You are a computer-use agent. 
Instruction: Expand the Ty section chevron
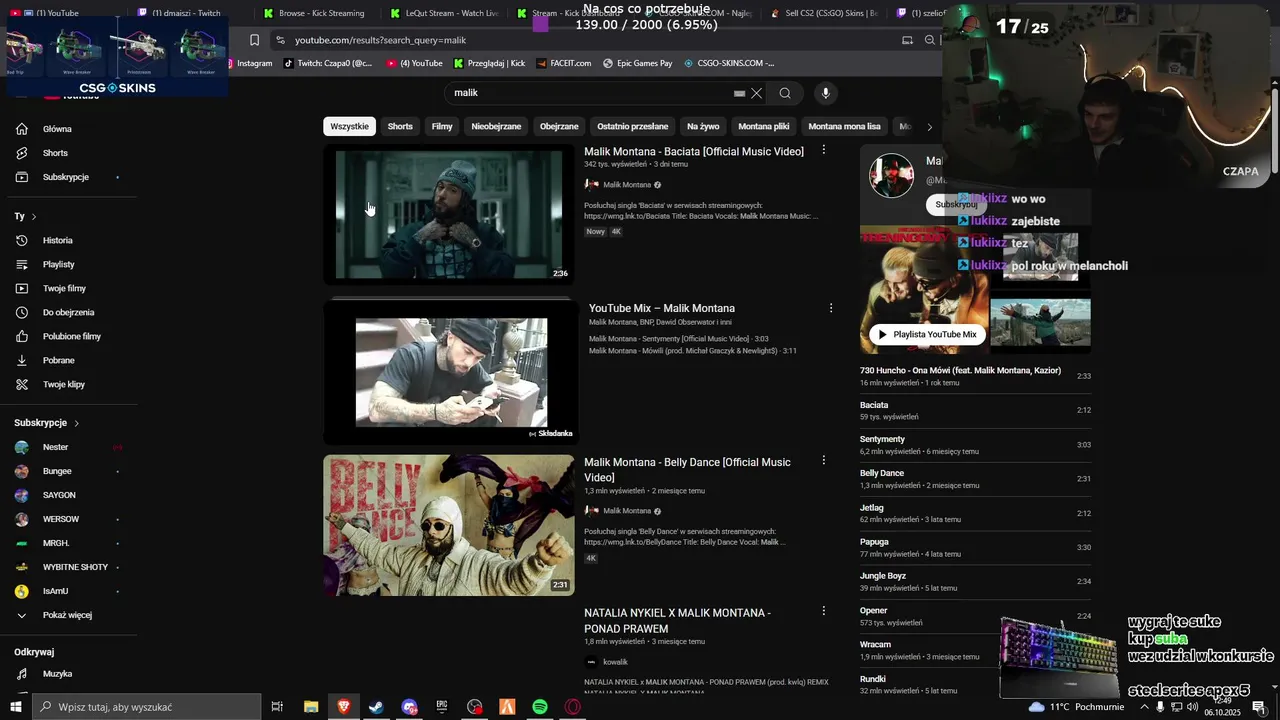pos(34,216)
